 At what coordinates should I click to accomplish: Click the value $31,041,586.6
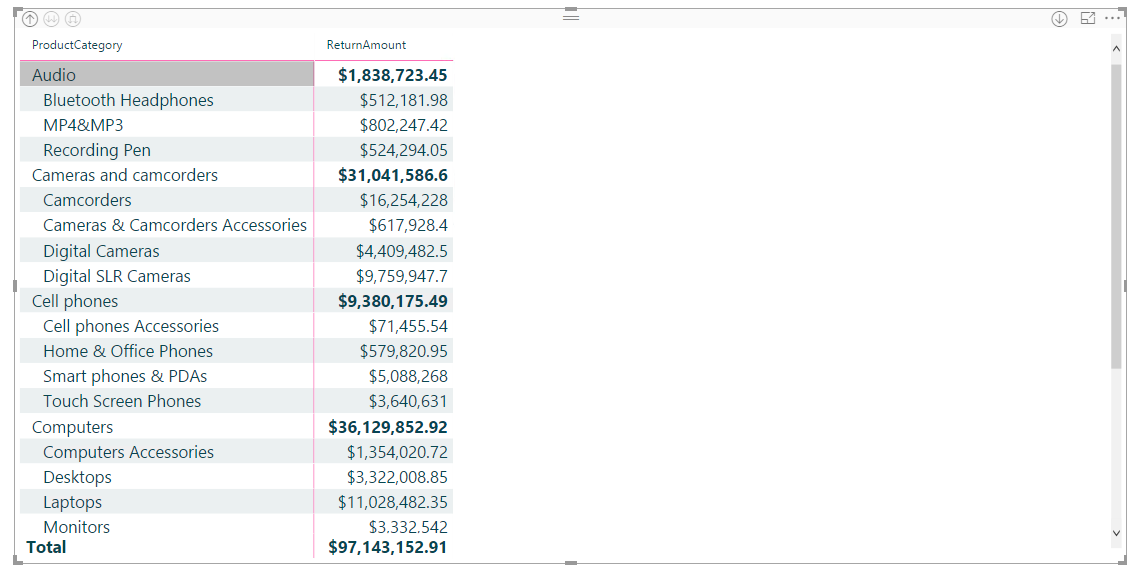(392, 175)
